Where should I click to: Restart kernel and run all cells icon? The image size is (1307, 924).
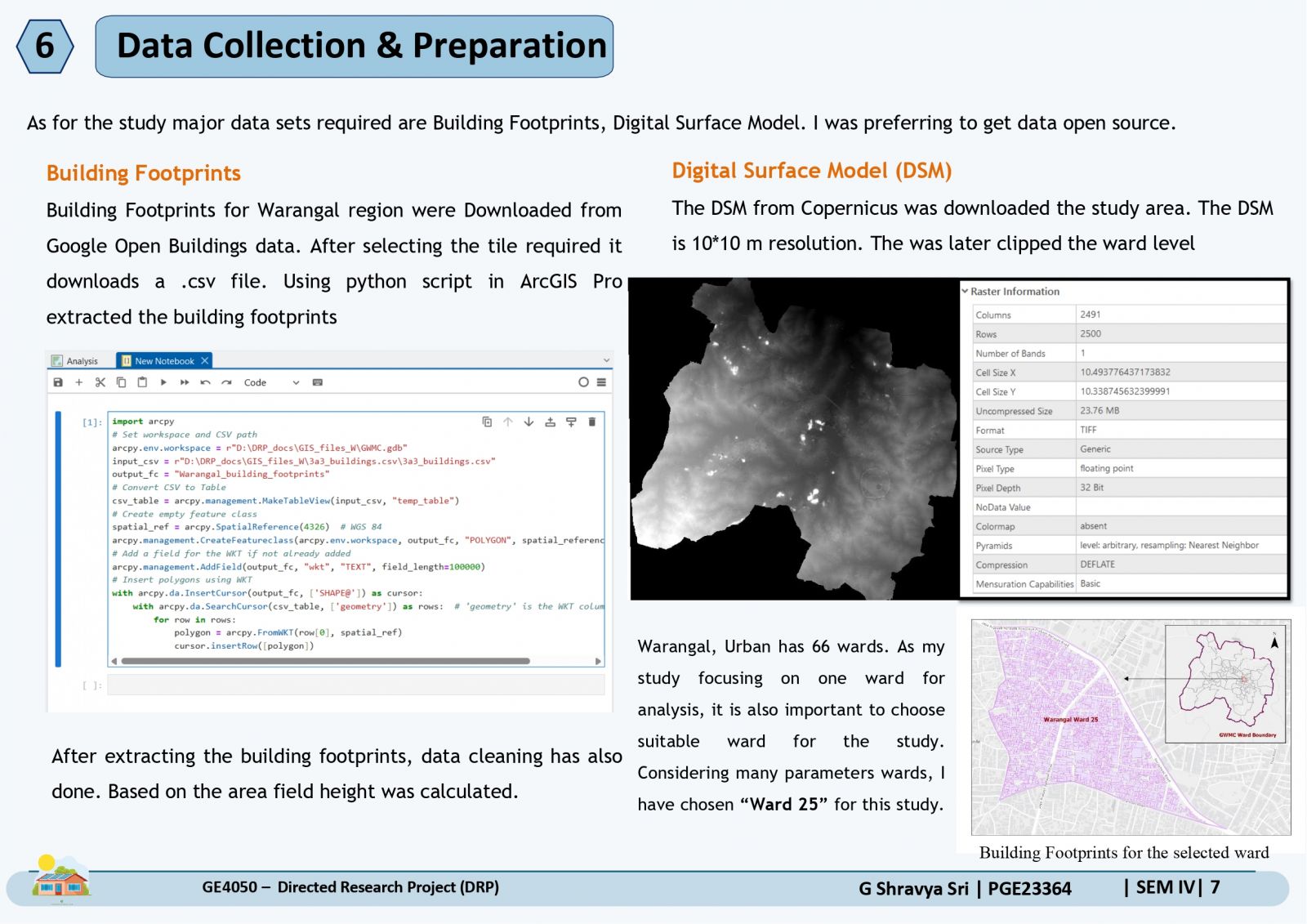pyautogui.click(x=185, y=382)
